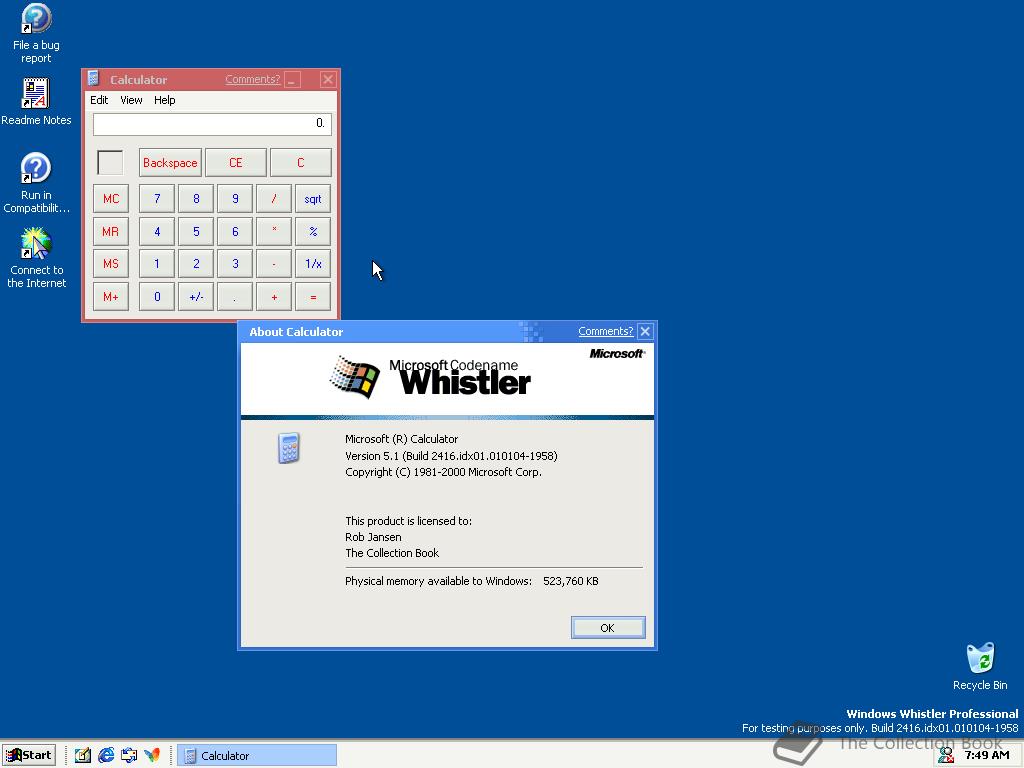Click the CE button
The height and width of the screenshot is (768, 1024).
(x=236, y=163)
